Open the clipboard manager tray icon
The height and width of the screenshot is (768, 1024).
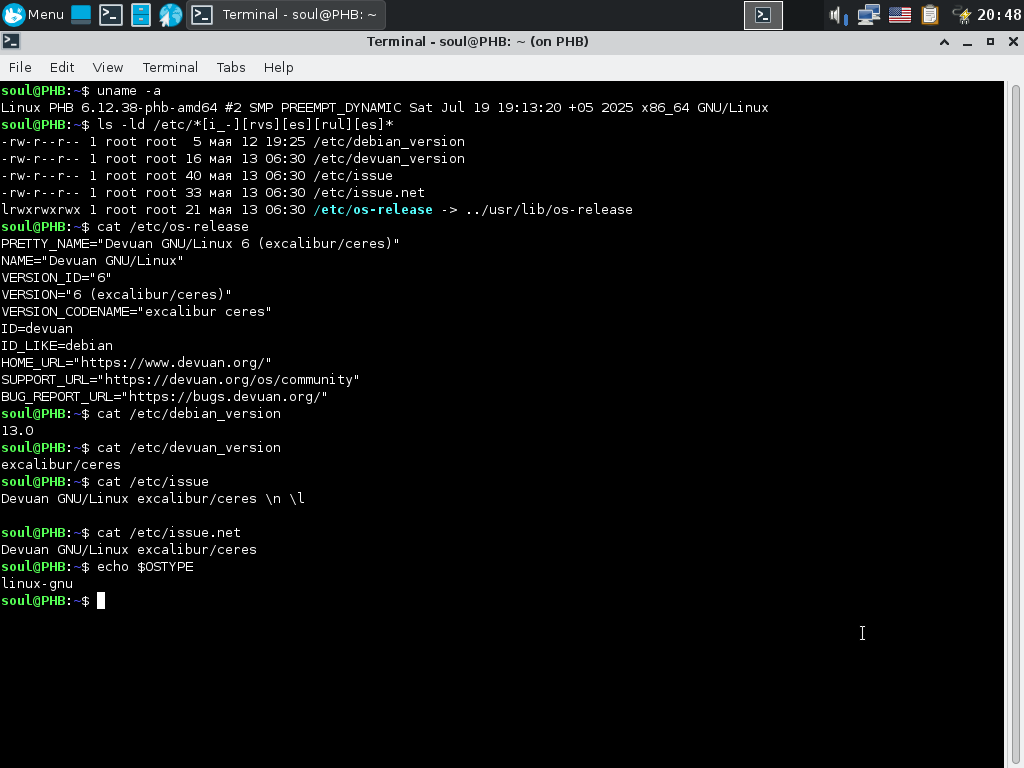tap(930, 15)
